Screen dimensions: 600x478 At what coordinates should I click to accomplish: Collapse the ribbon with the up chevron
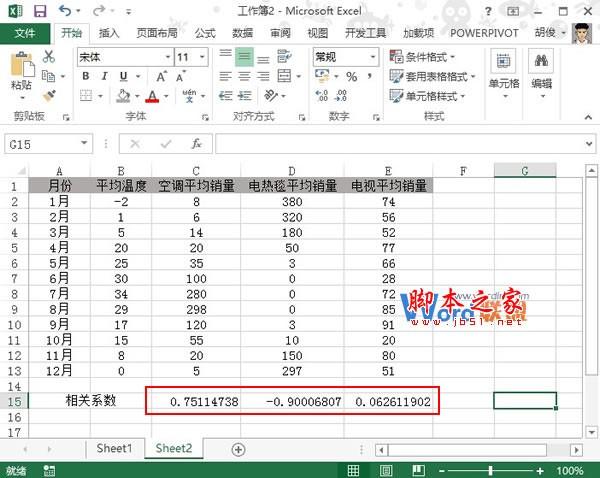click(x=588, y=117)
